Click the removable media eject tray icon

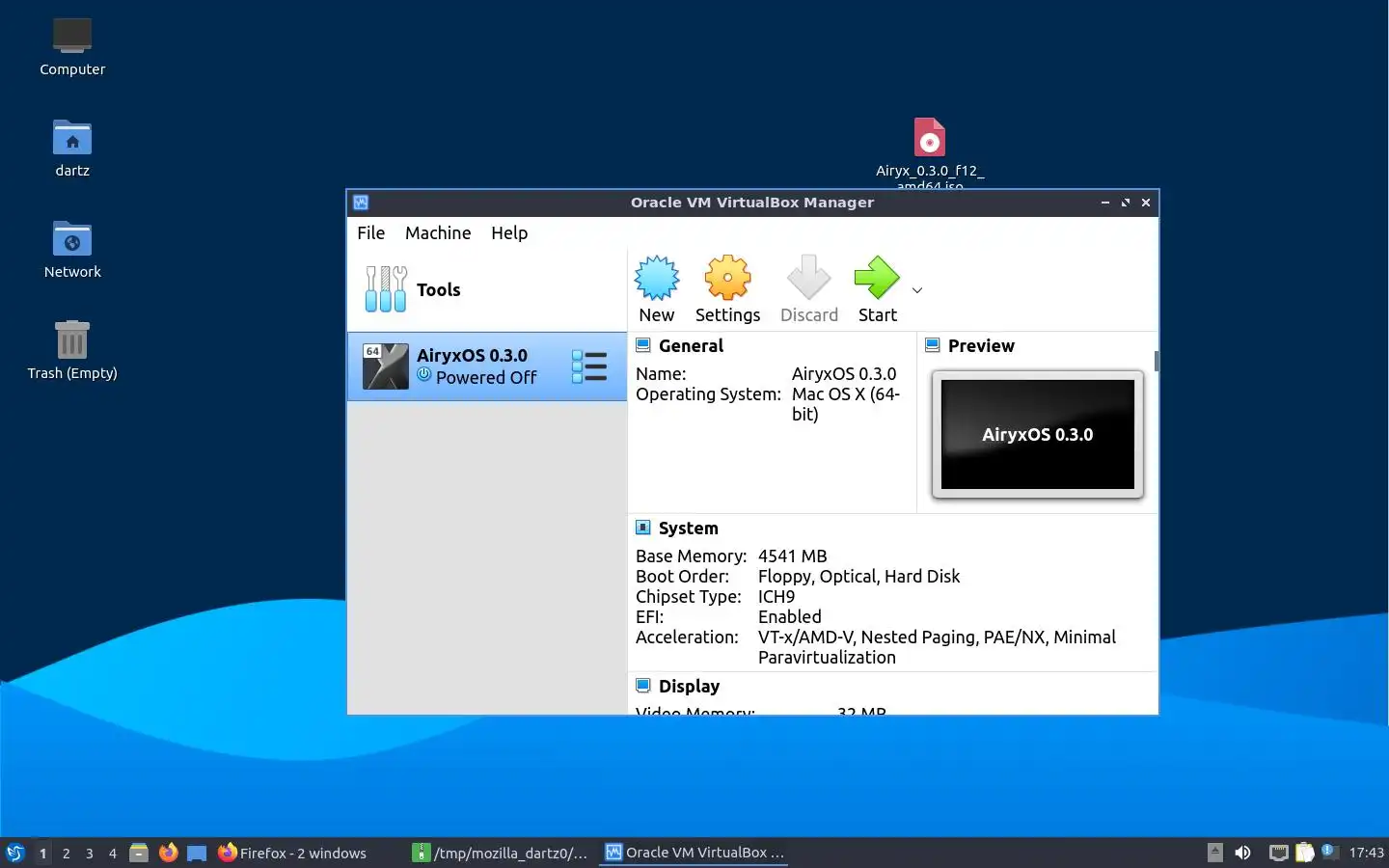[x=1215, y=853]
